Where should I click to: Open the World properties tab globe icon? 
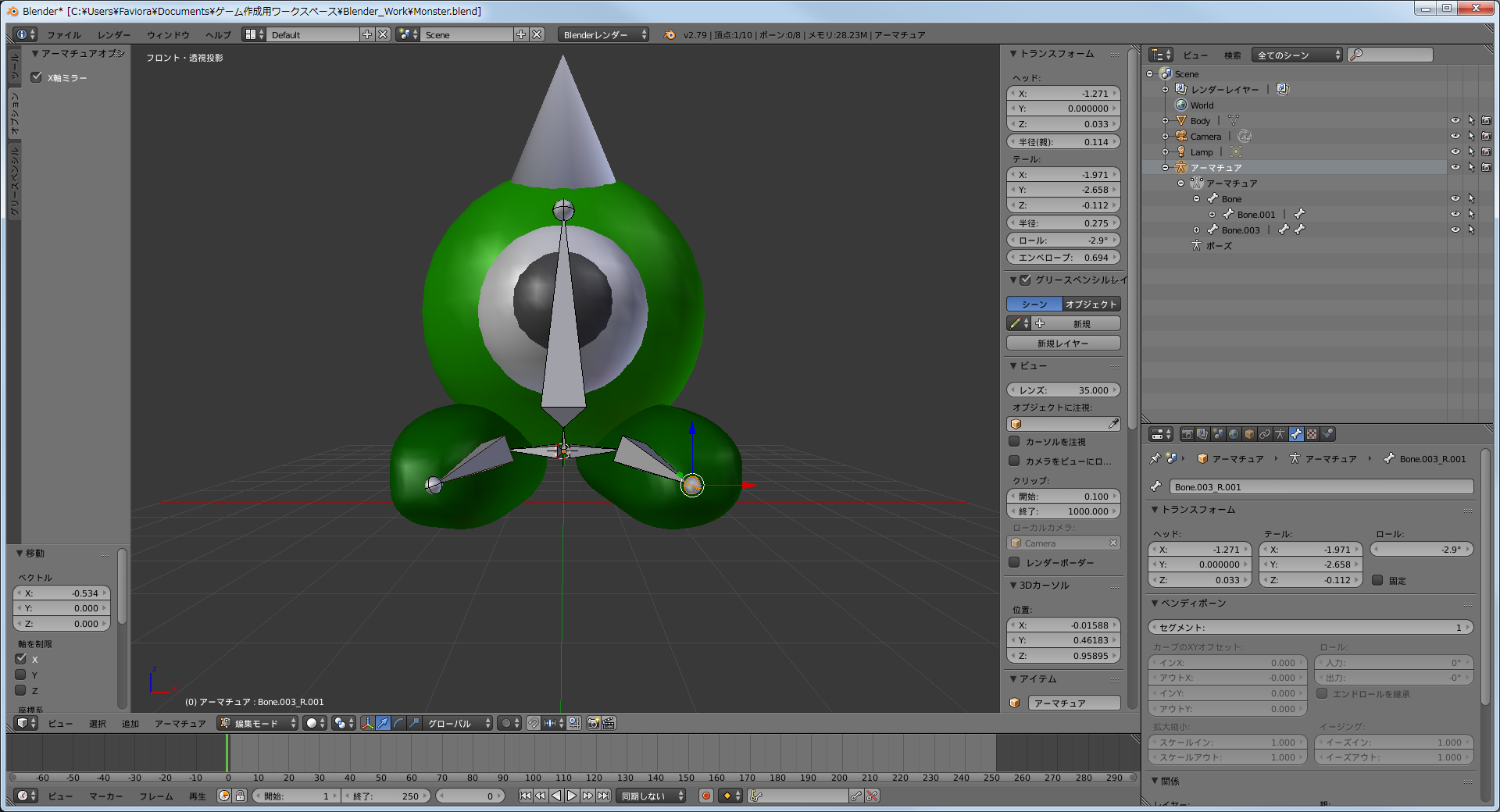pos(1234,434)
